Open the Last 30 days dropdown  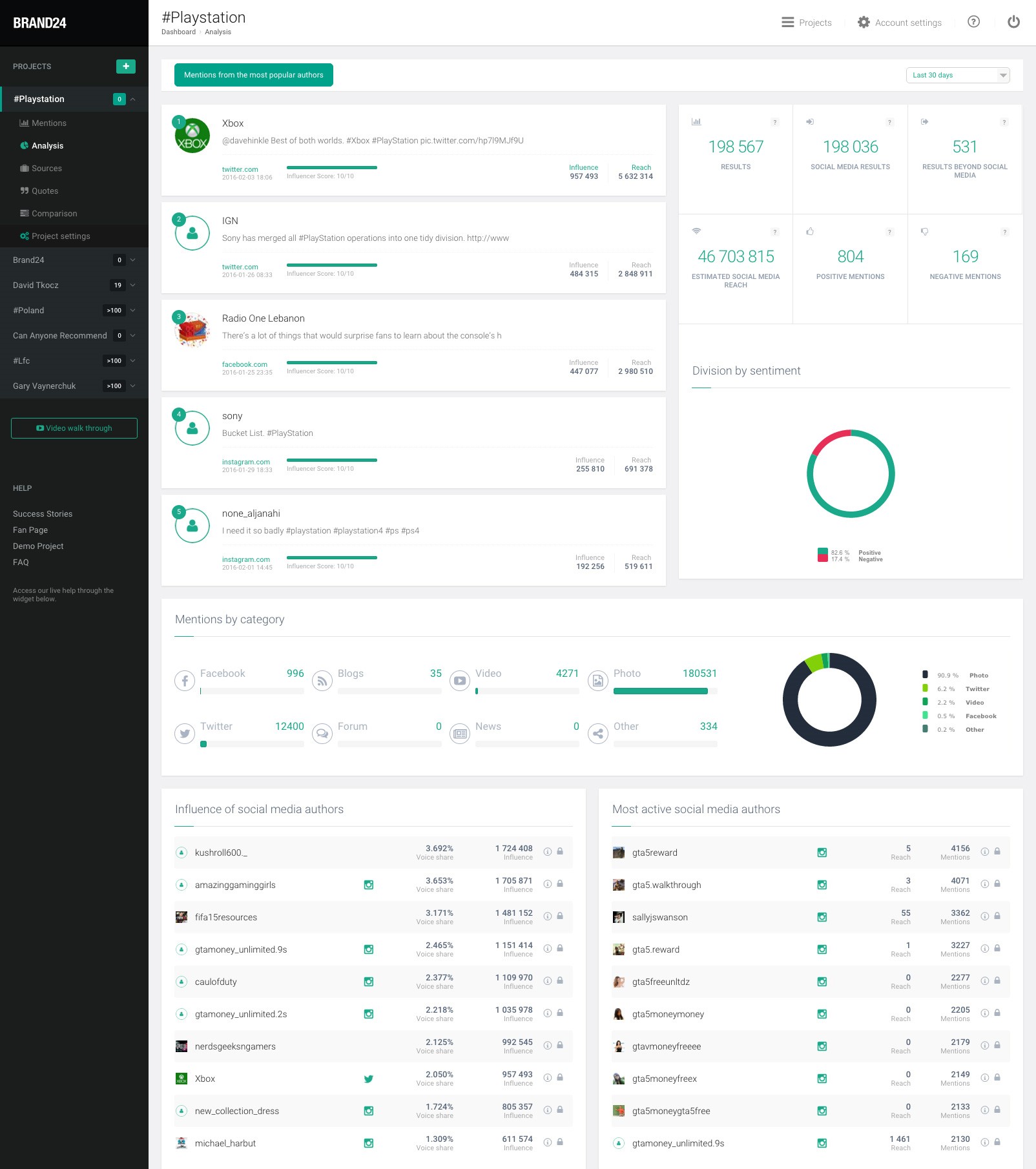click(x=957, y=76)
